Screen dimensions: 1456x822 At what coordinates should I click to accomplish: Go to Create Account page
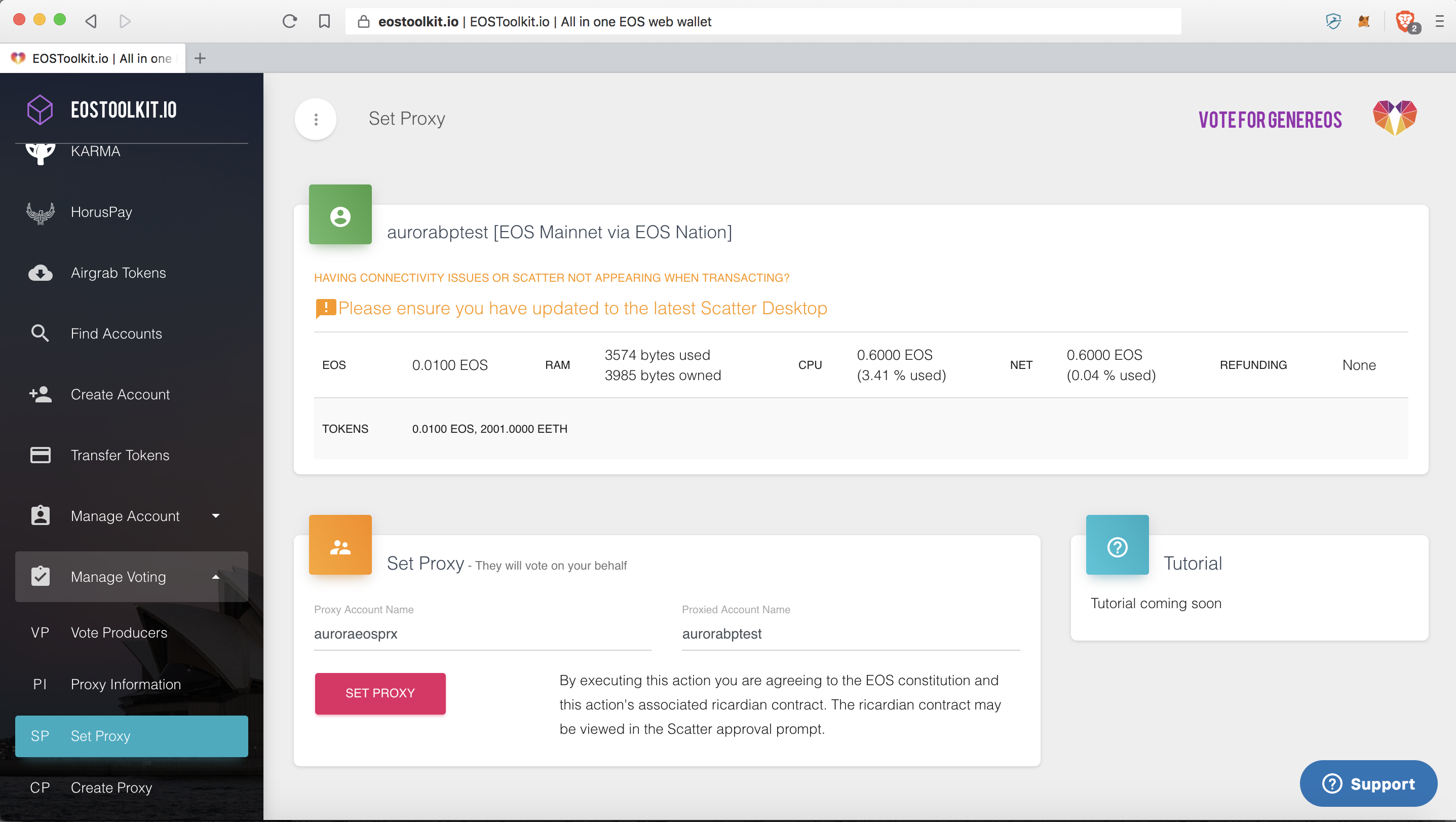120,395
